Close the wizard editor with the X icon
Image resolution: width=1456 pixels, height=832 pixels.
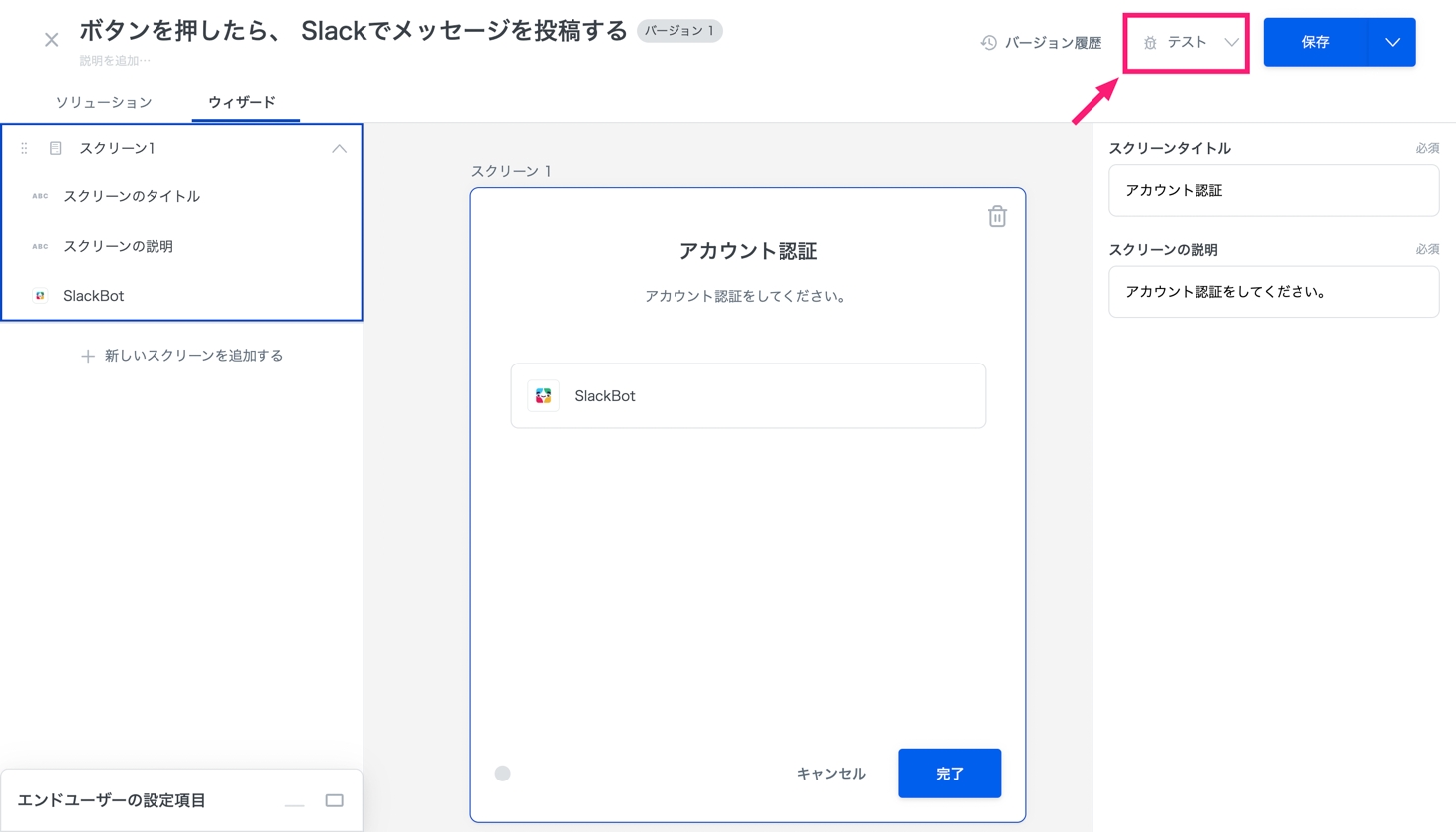click(x=52, y=40)
